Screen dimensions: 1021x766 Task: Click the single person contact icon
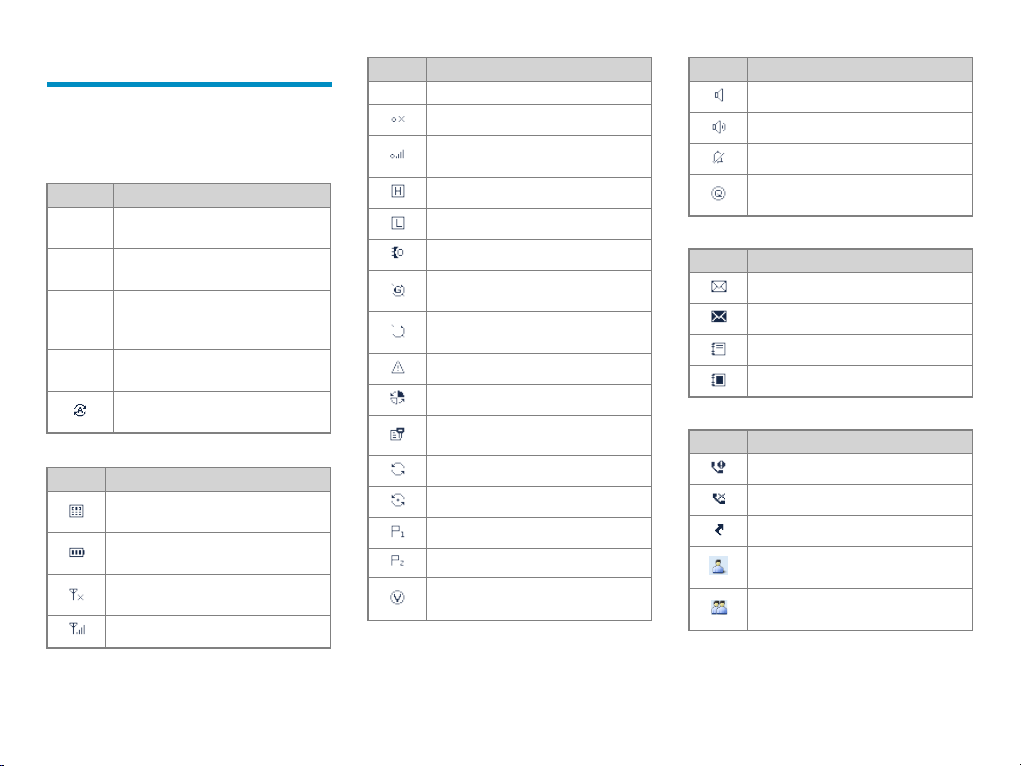[718, 565]
